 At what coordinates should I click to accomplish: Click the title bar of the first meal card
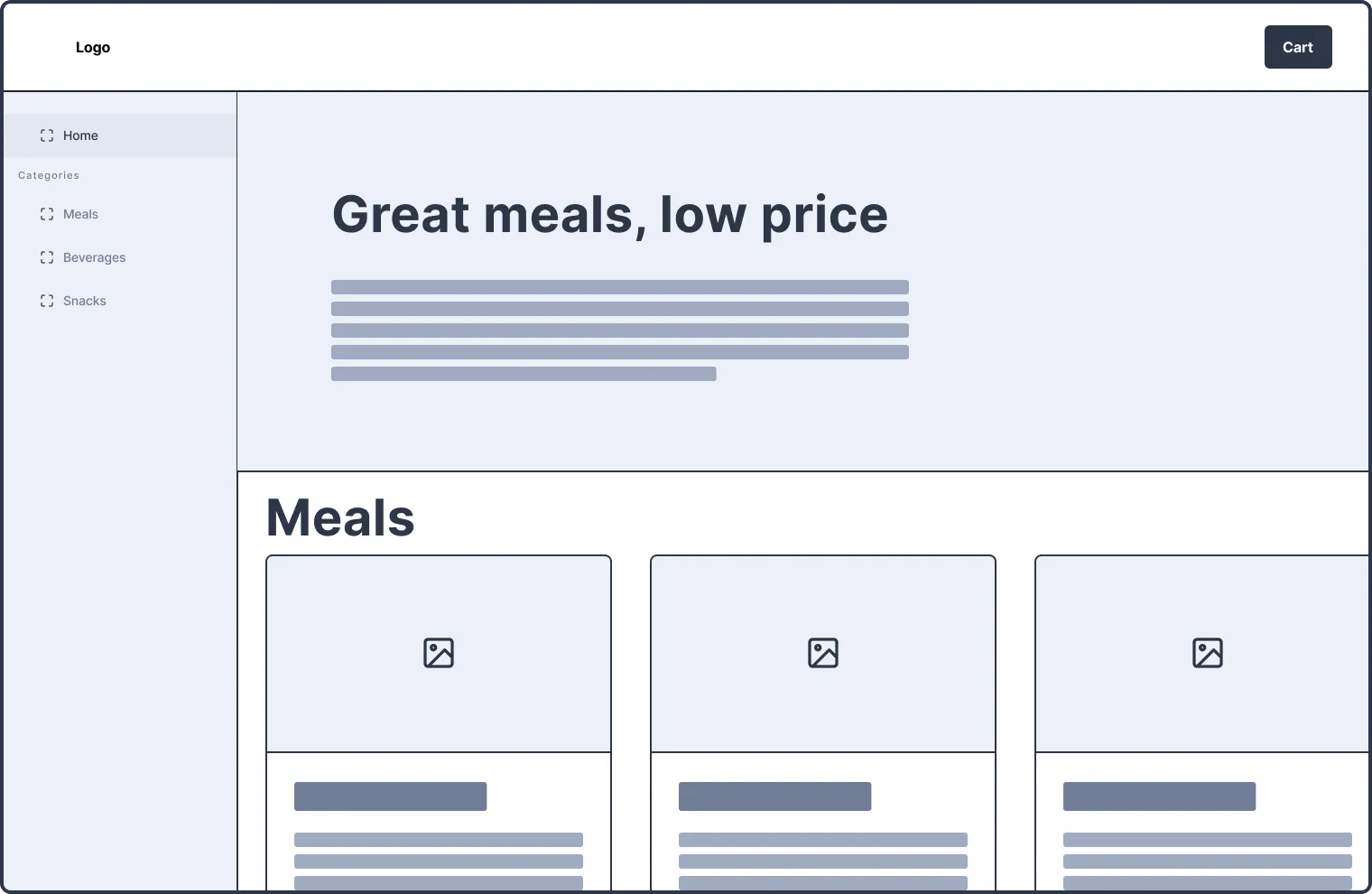click(391, 796)
